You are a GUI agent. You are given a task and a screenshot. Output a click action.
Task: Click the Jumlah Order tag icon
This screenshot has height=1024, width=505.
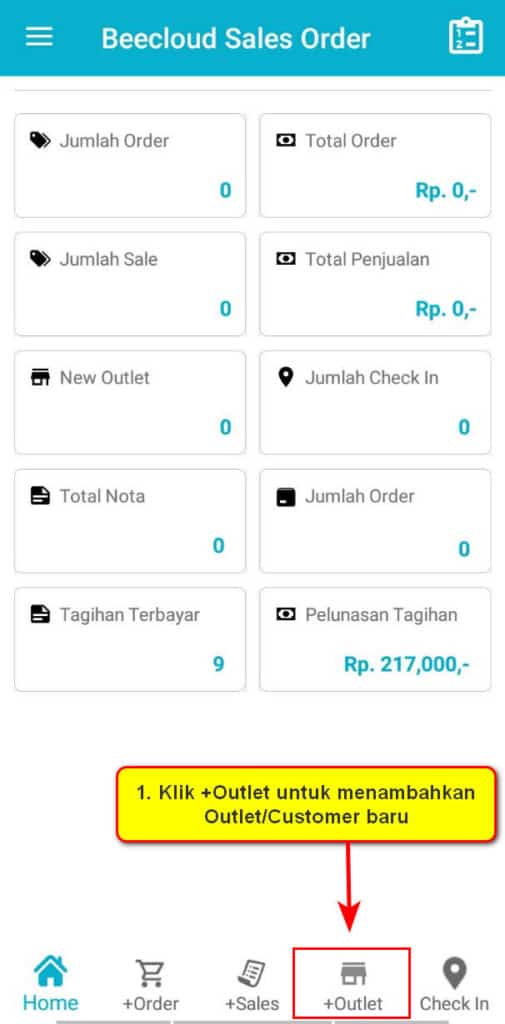click(40, 140)
